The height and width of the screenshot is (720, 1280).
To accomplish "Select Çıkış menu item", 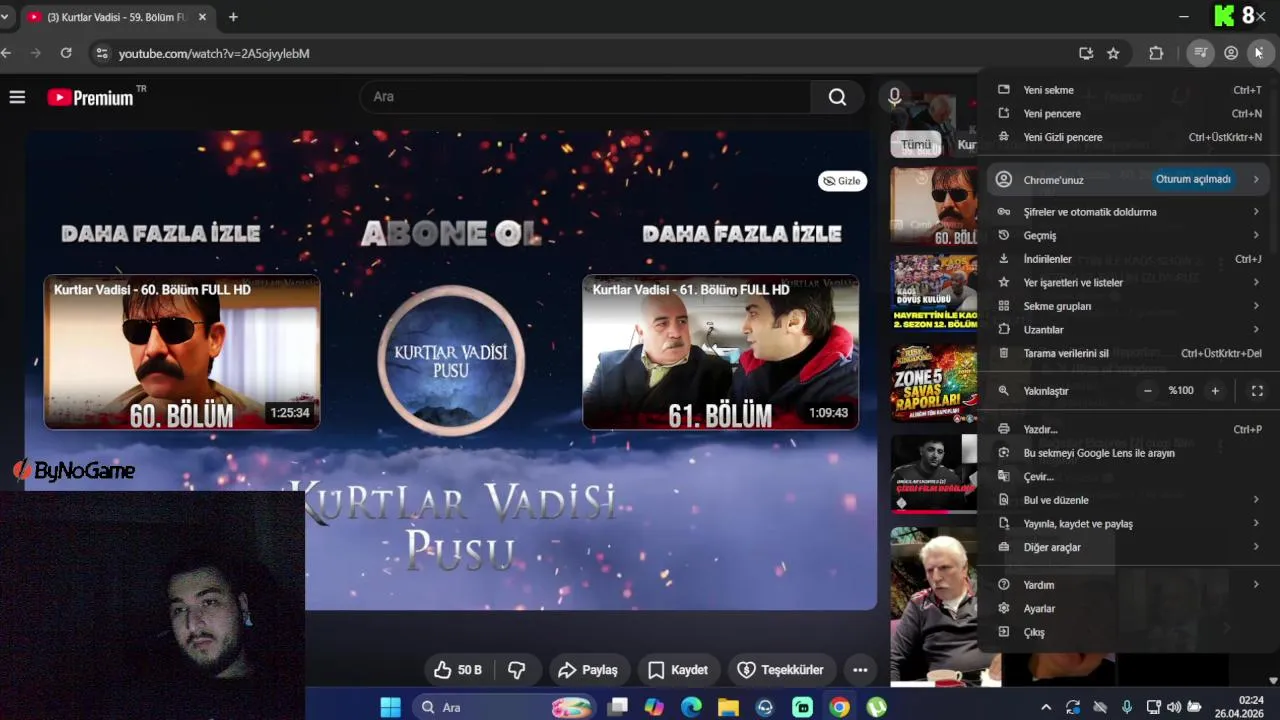I will click(1128, 632).
